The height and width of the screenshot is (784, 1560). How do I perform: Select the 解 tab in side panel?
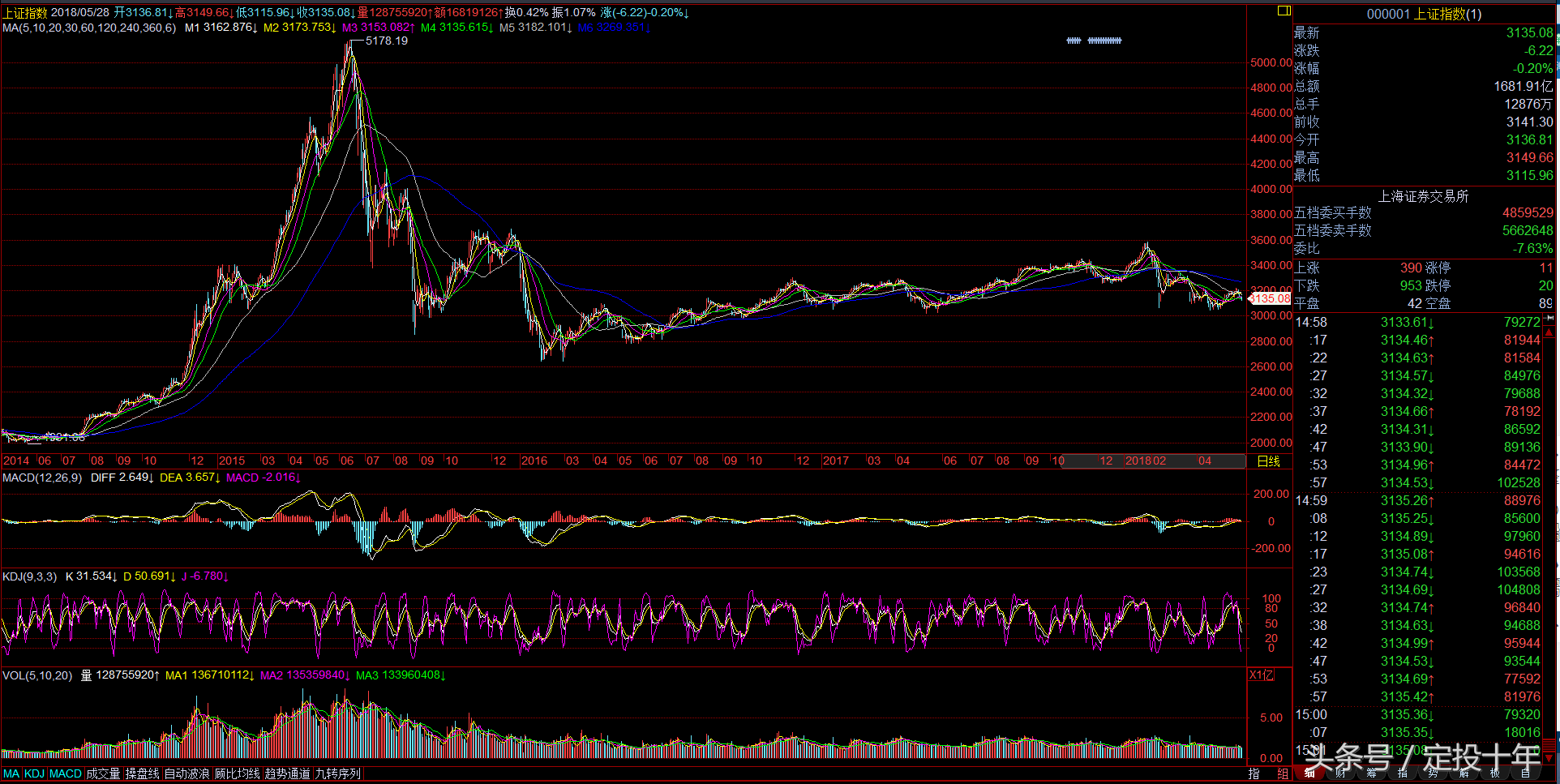pyautogui.click(x=1464, y=773)
